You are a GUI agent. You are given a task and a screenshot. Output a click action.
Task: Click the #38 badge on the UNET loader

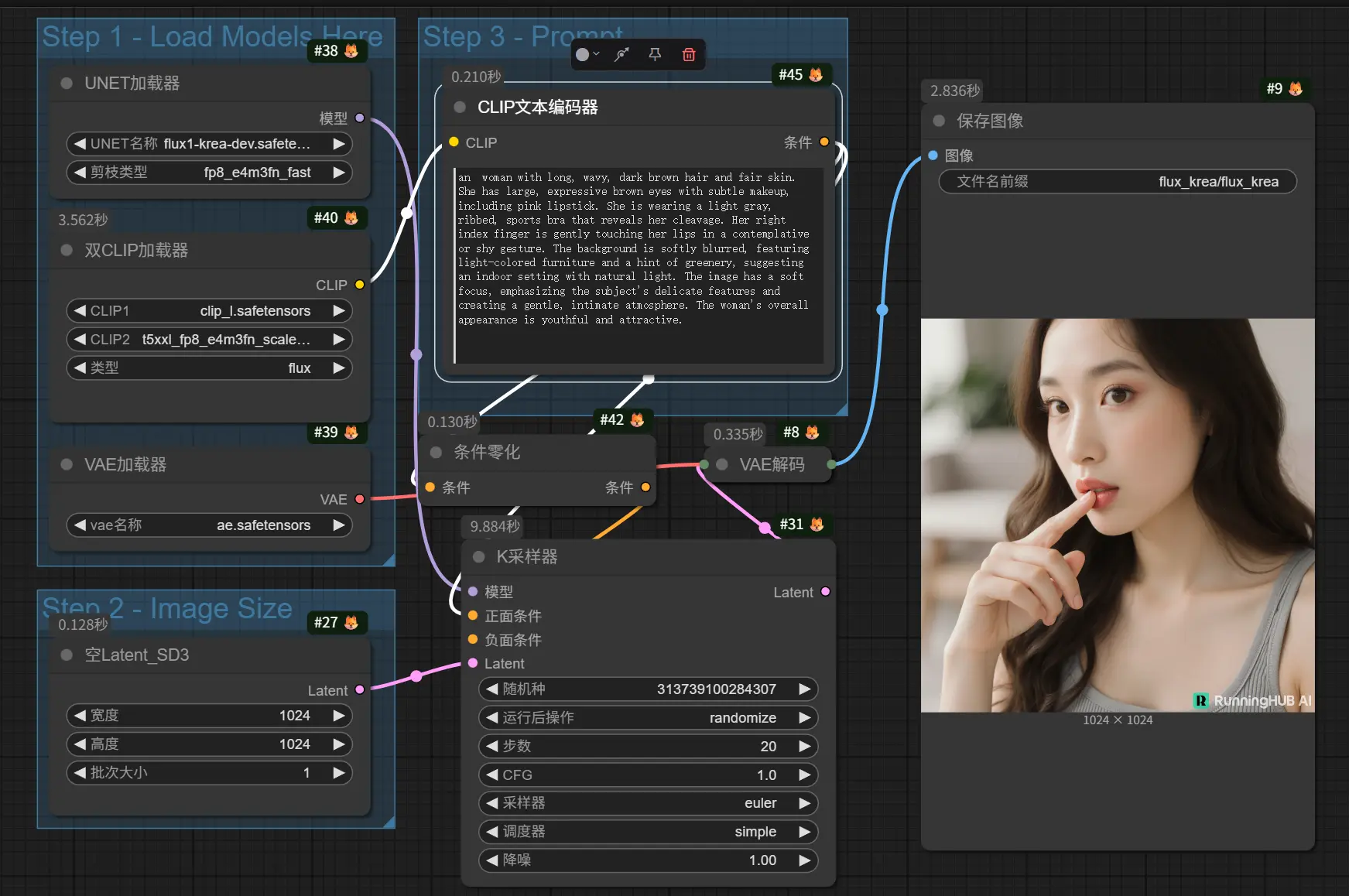click(336, 50)
